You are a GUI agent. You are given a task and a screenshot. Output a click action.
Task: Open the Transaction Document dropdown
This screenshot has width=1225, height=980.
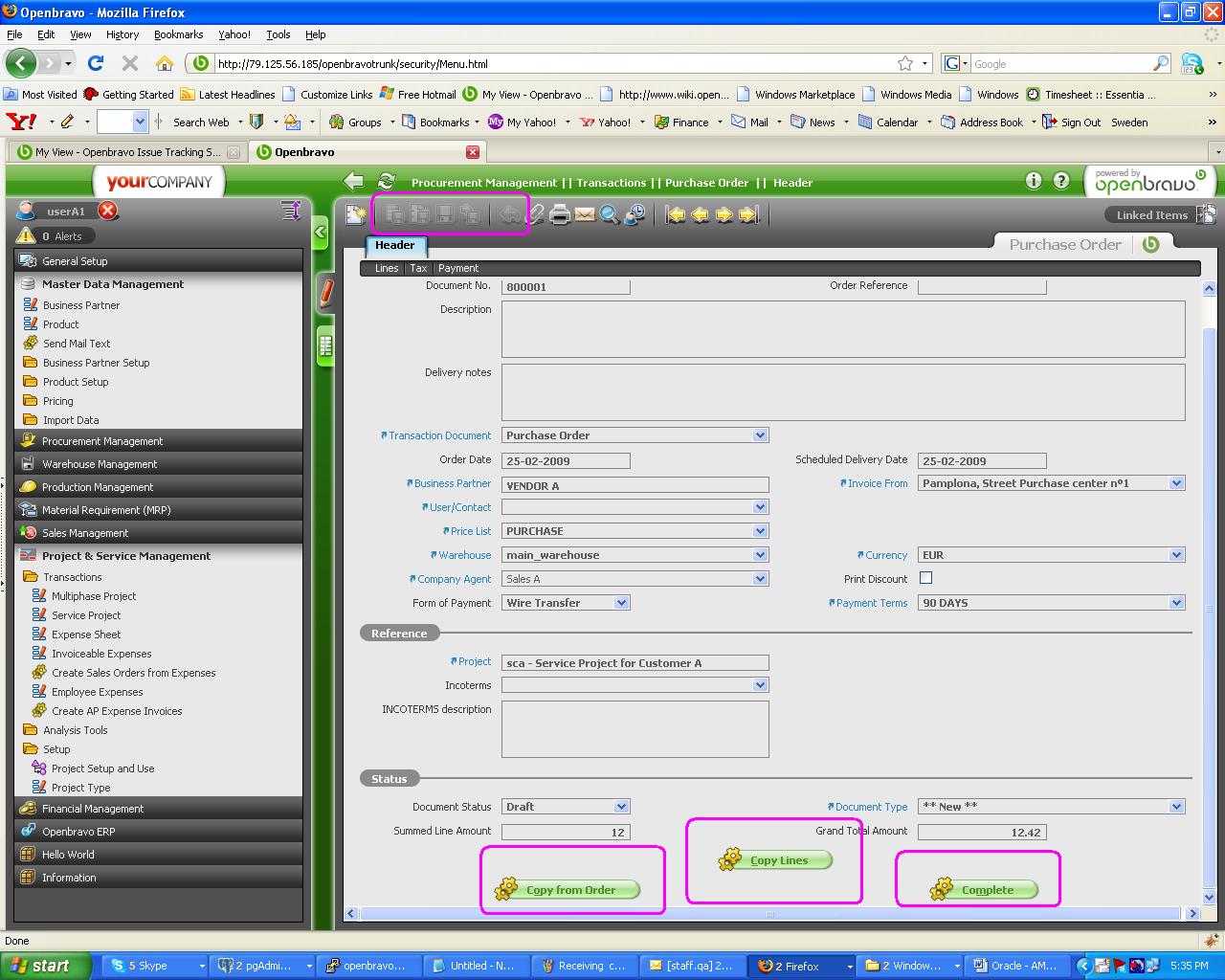click(x=760, y=435)
